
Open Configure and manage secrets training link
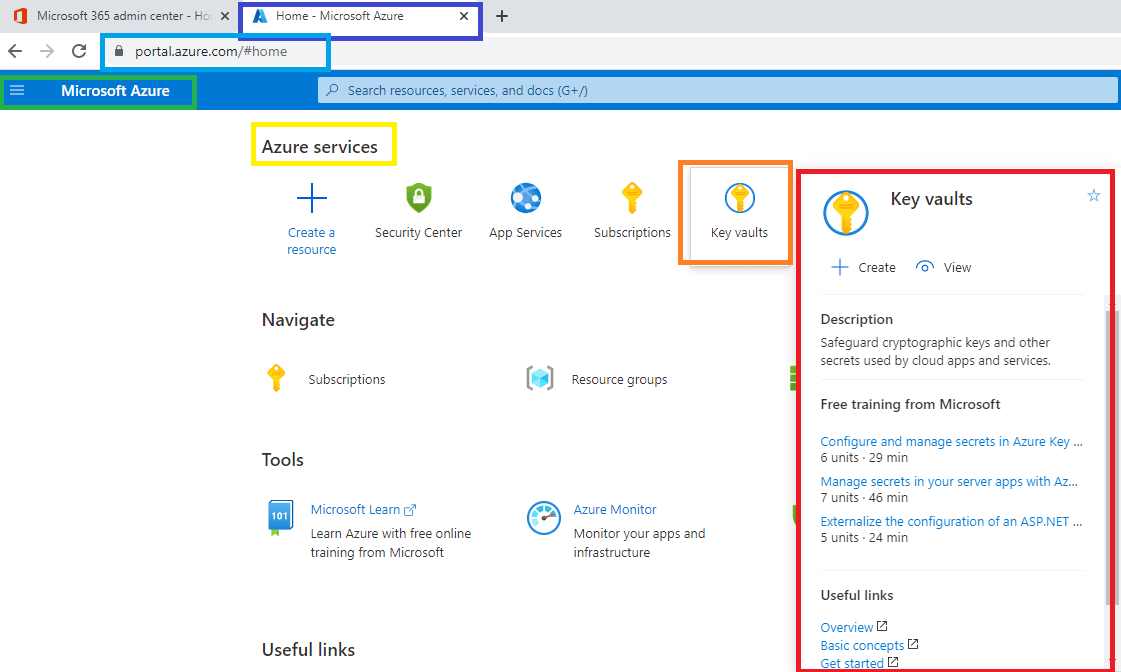pos(952,442)
